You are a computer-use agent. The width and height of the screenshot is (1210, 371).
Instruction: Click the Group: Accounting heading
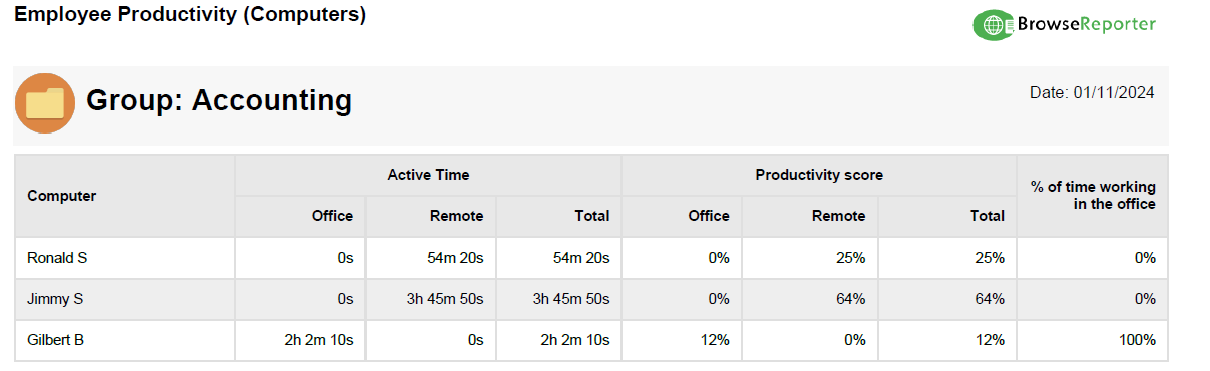[219, 100]
